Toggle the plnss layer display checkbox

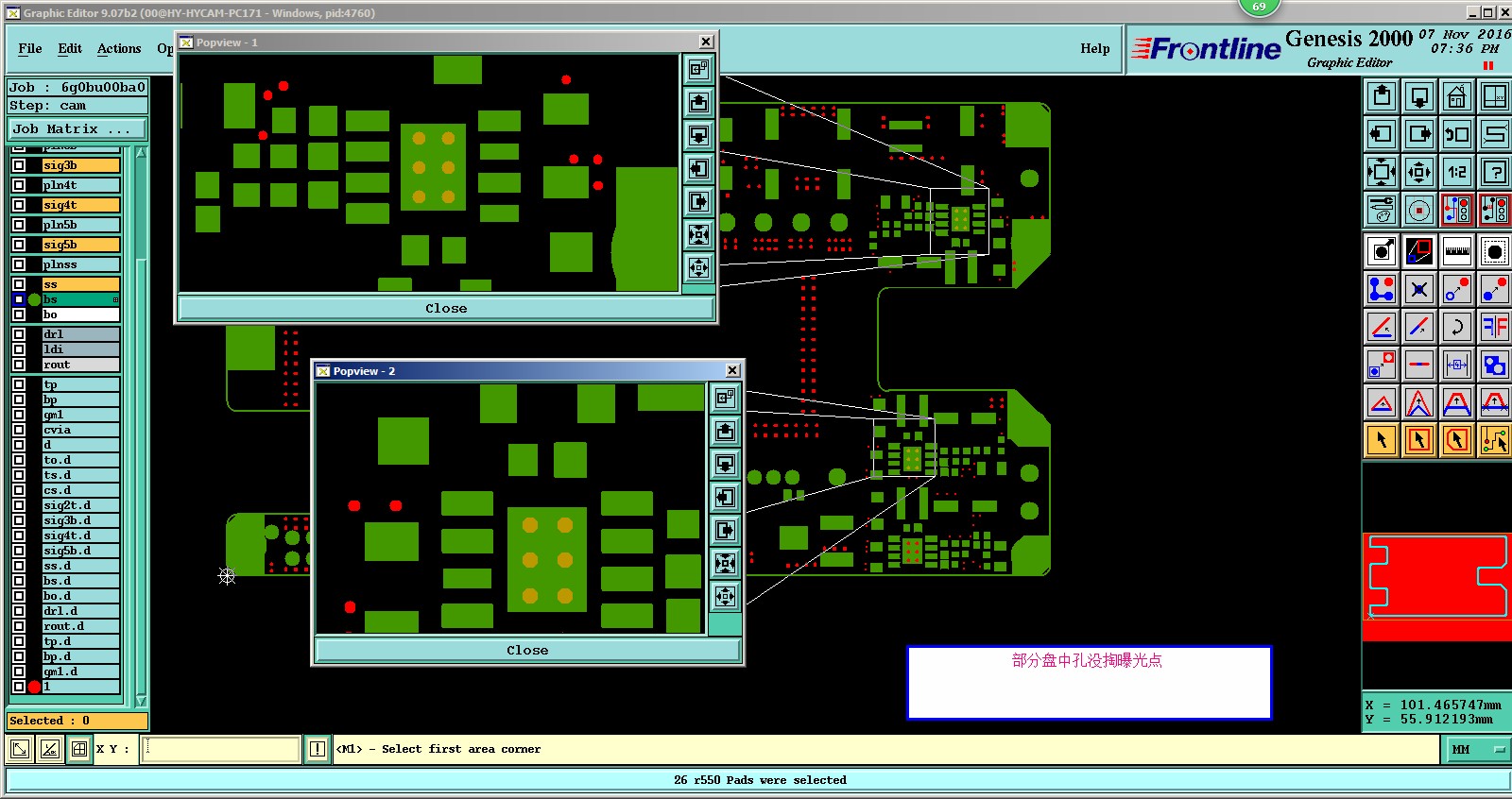[19, 264]
